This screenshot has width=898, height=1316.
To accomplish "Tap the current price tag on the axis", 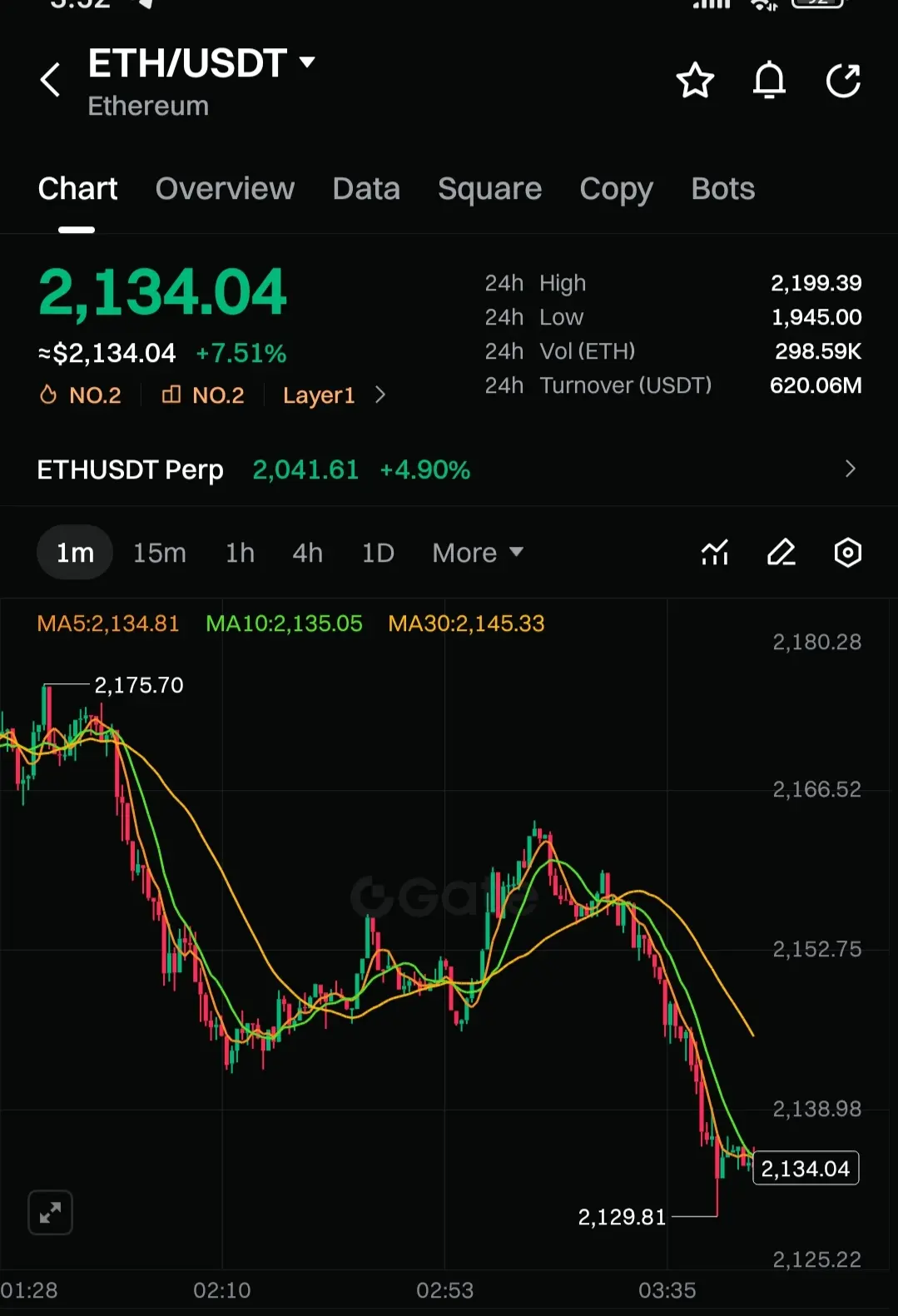I will point(806,1169).
